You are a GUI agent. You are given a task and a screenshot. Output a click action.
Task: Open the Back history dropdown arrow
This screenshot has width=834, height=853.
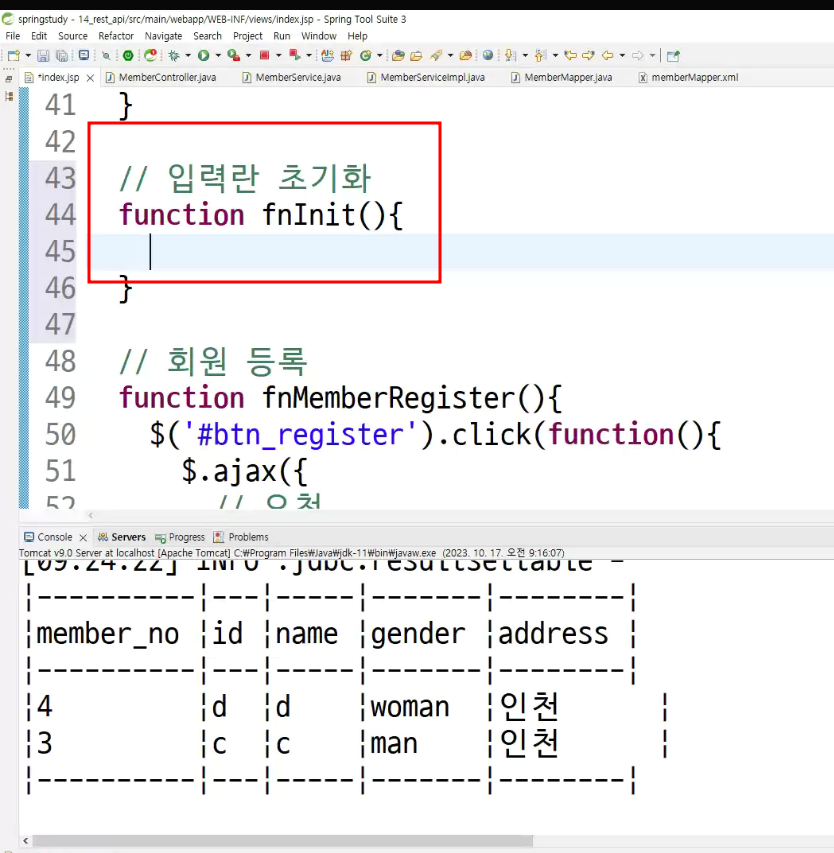coord(622,55)
